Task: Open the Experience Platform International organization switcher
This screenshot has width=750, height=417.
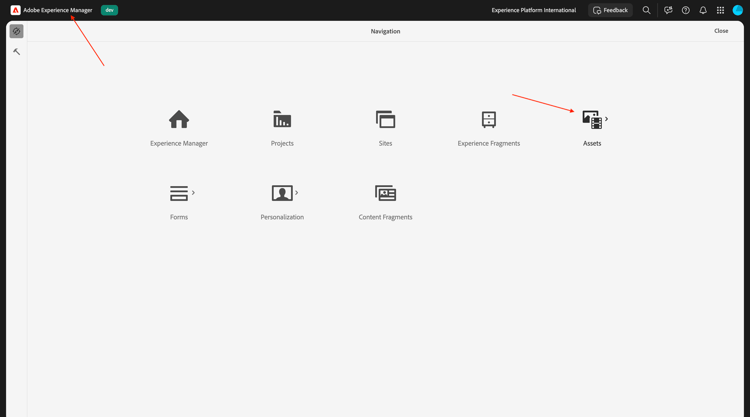Action: pyautogui.click(x=534, y=10)
